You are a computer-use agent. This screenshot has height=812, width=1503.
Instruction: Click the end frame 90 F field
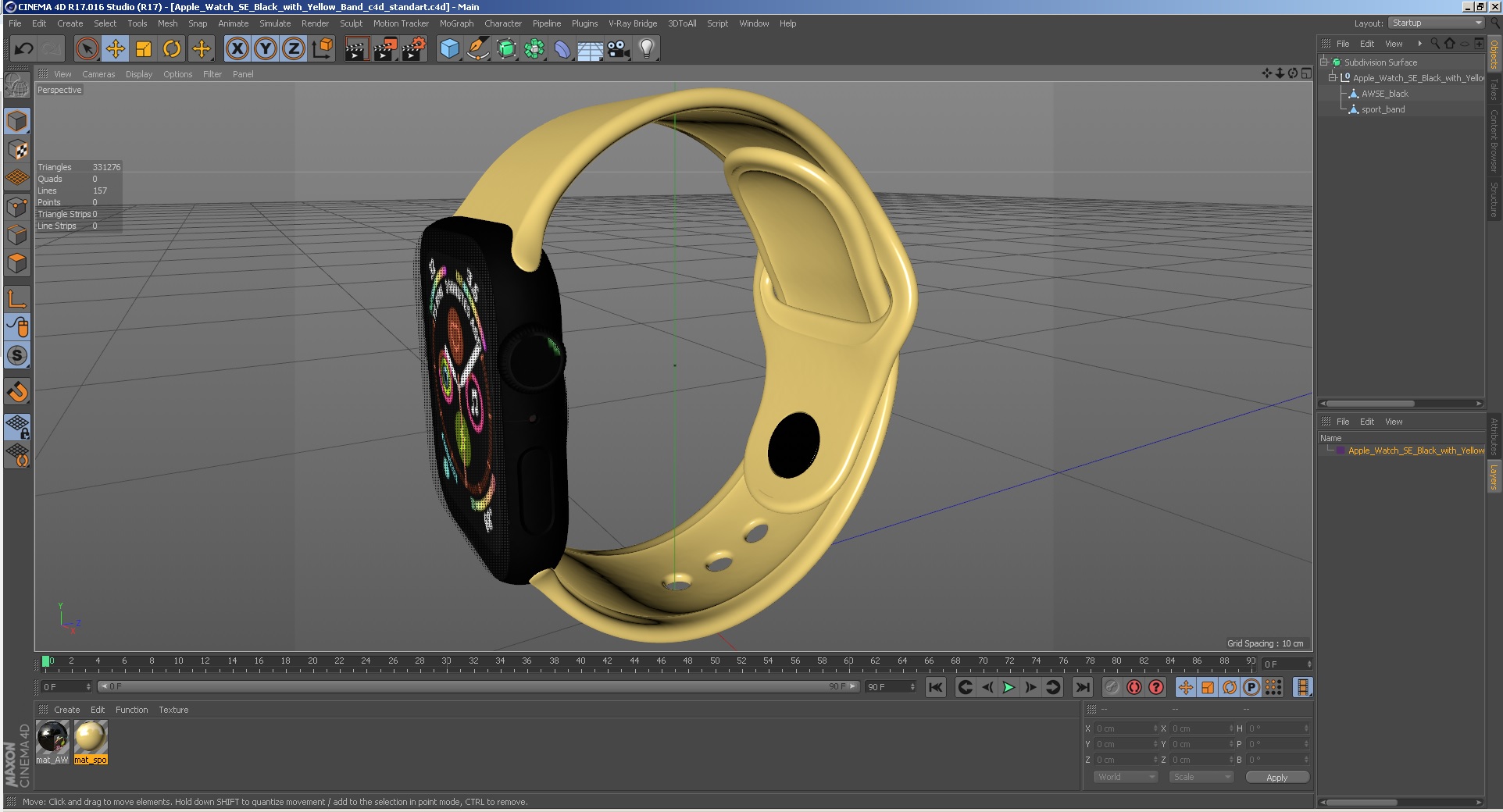[x=891, y=686]
